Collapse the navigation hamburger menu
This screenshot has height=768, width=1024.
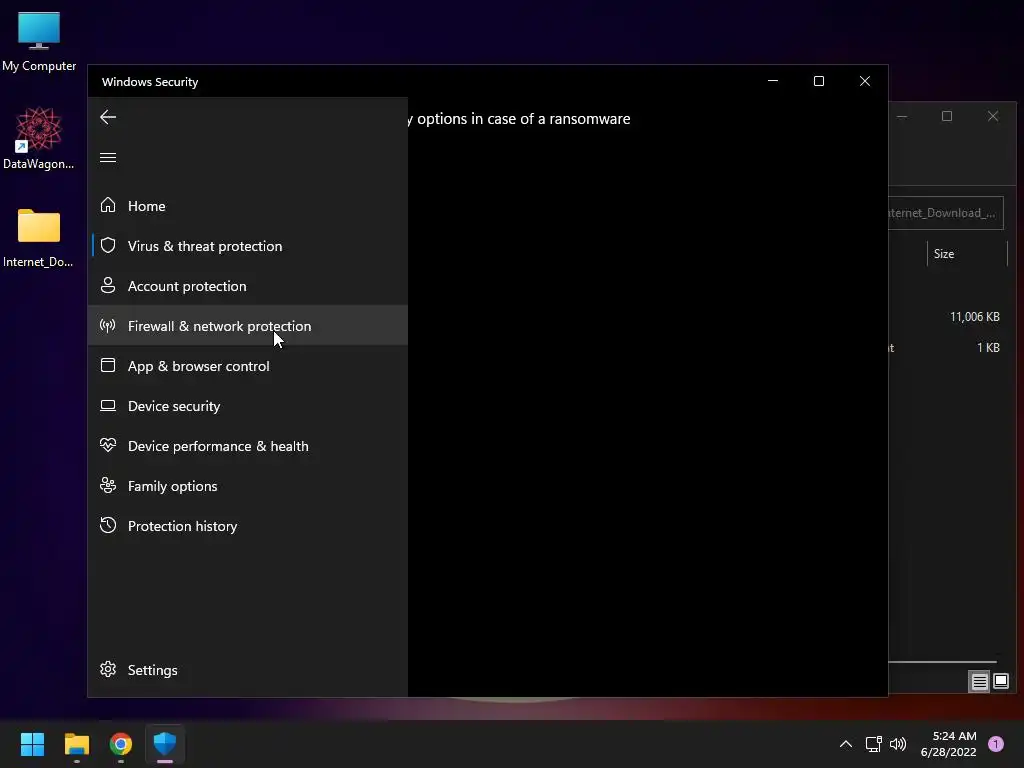[x=108, y=157]
